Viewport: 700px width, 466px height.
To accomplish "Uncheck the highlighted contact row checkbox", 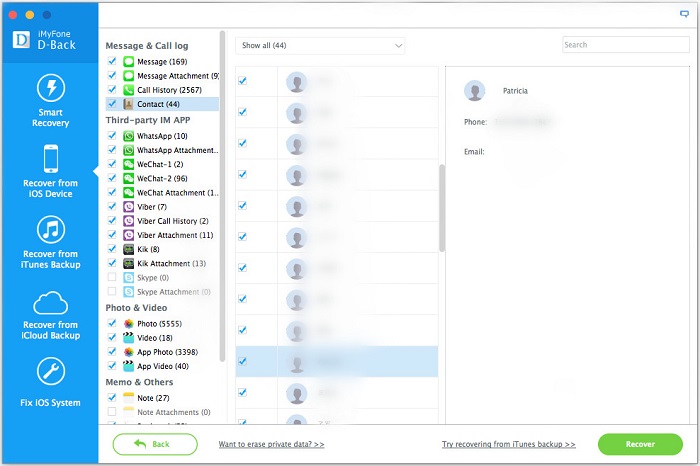I will (242, 361).
